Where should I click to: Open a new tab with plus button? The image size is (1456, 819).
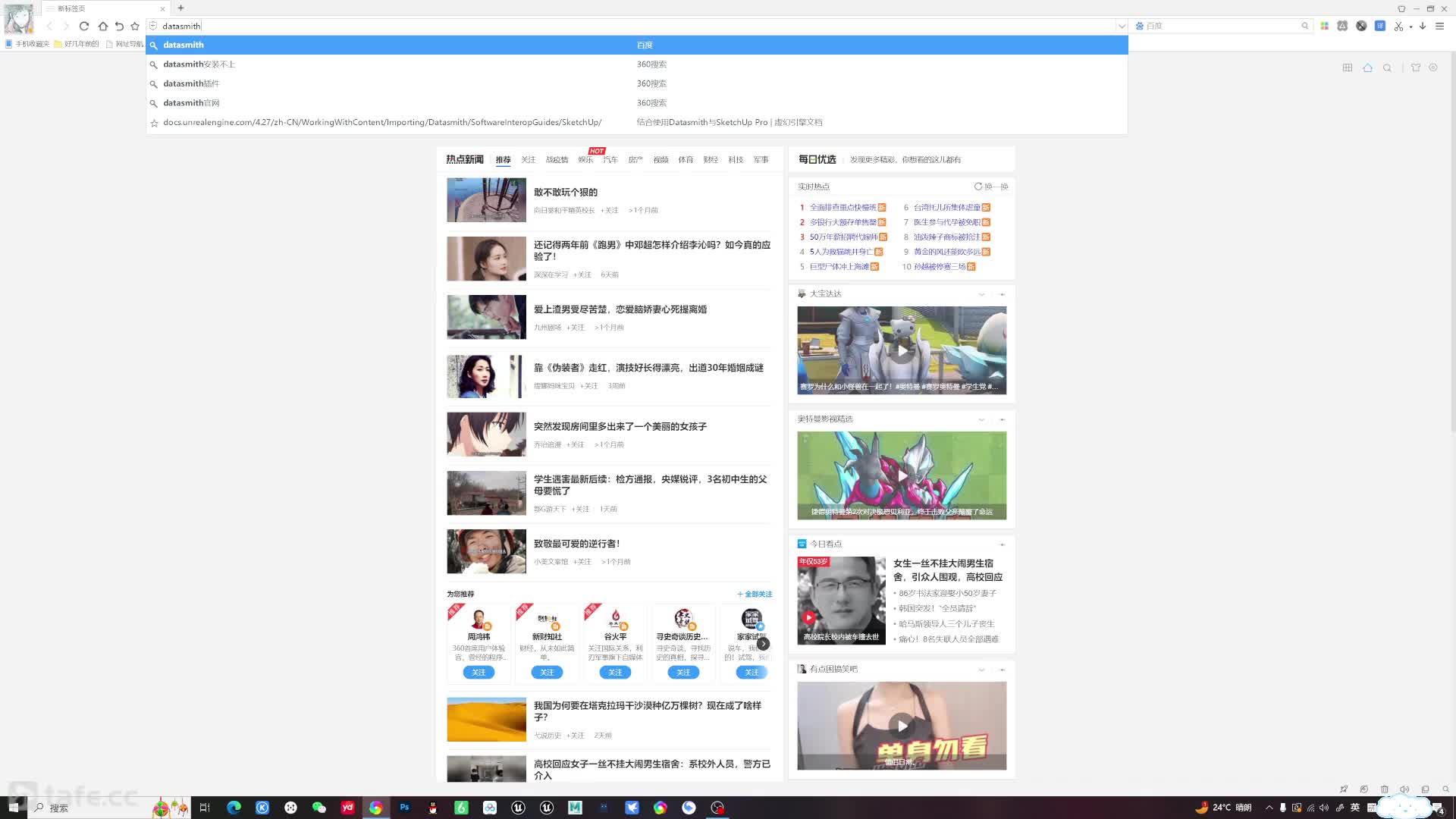(180, 8)
